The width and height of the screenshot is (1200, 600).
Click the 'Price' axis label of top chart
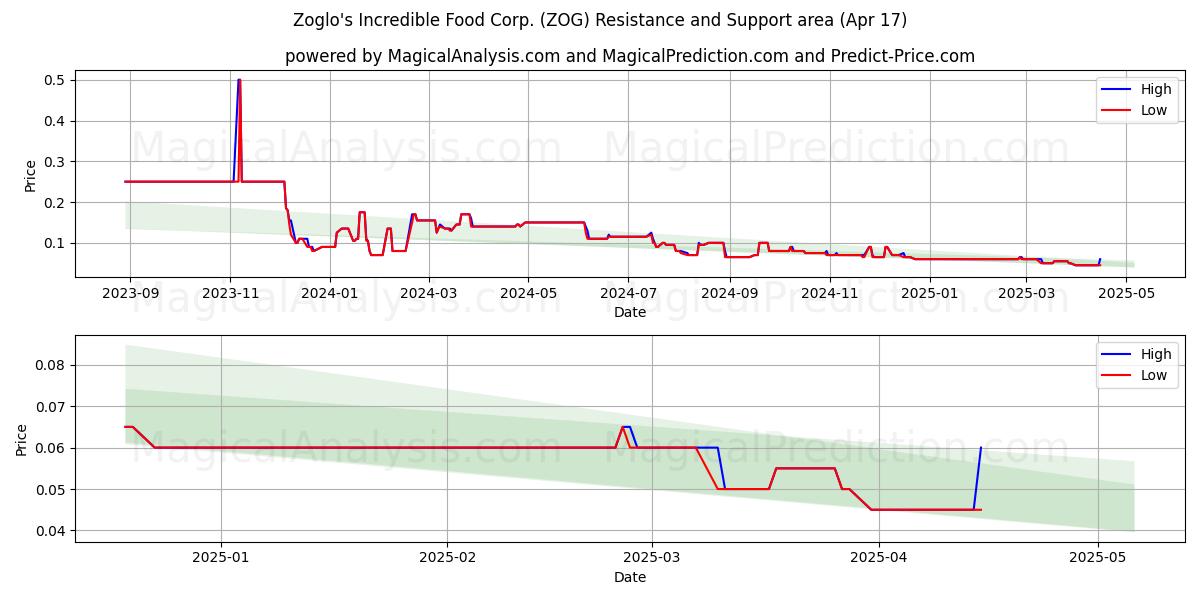(30, 176)
